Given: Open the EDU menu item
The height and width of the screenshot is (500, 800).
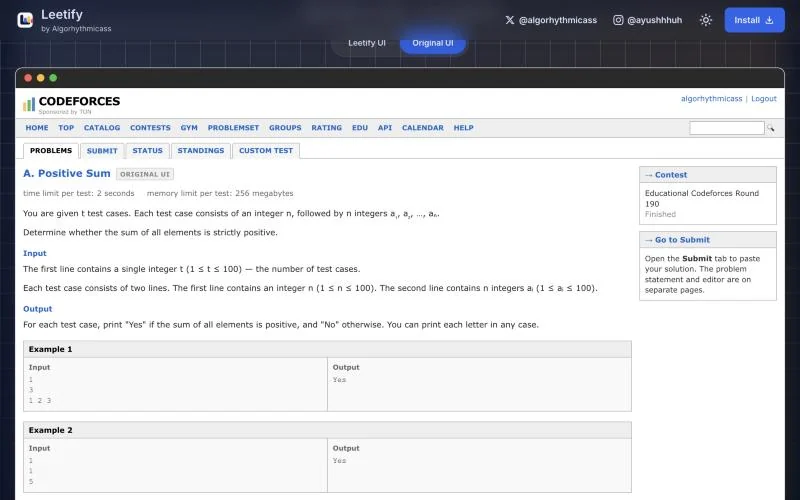Looking at the screenshot, I should coord(360,128).
